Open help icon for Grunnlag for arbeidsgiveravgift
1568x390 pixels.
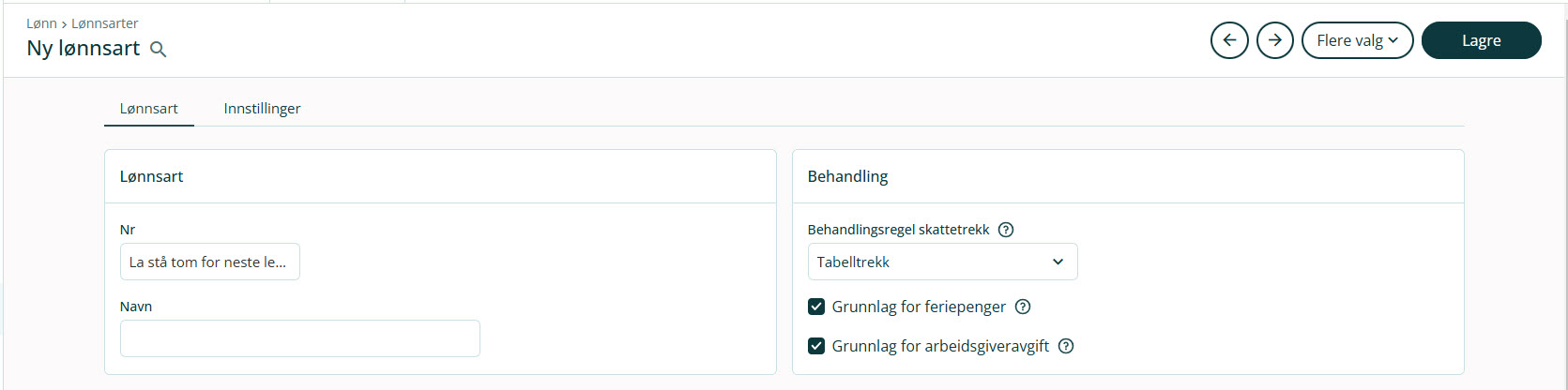point(1066,346)
